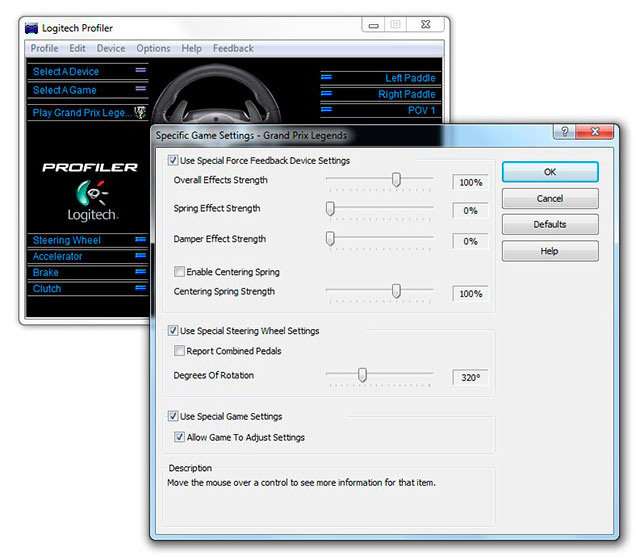Open the Feedback menu
This screenshot has height=560, width=640.
click(x=233, y=48)
